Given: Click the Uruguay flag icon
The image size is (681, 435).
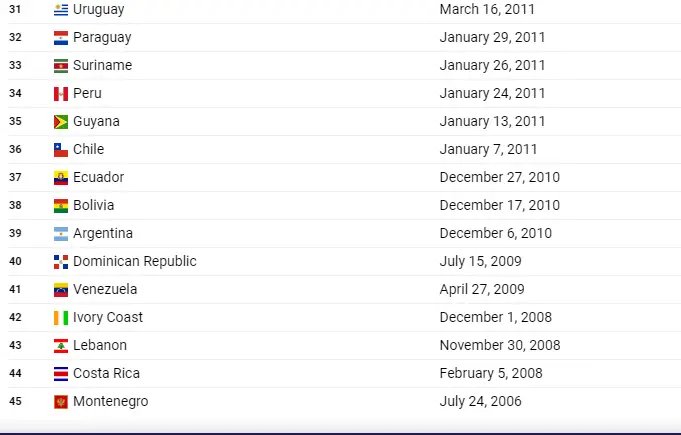Looking at the screenshot, I should 61,10.
